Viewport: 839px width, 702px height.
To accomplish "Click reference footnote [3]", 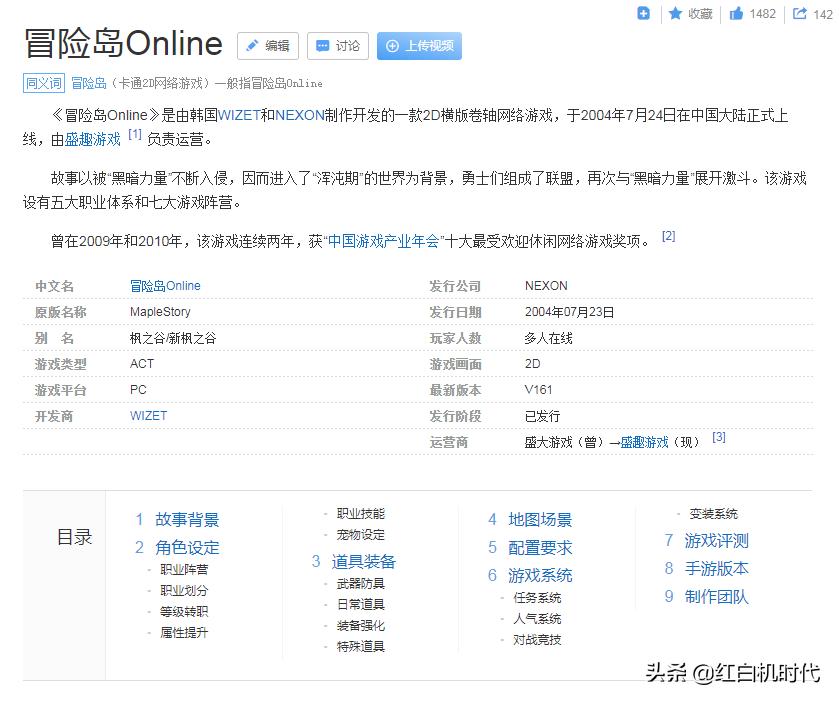I will tap(719, 437).
